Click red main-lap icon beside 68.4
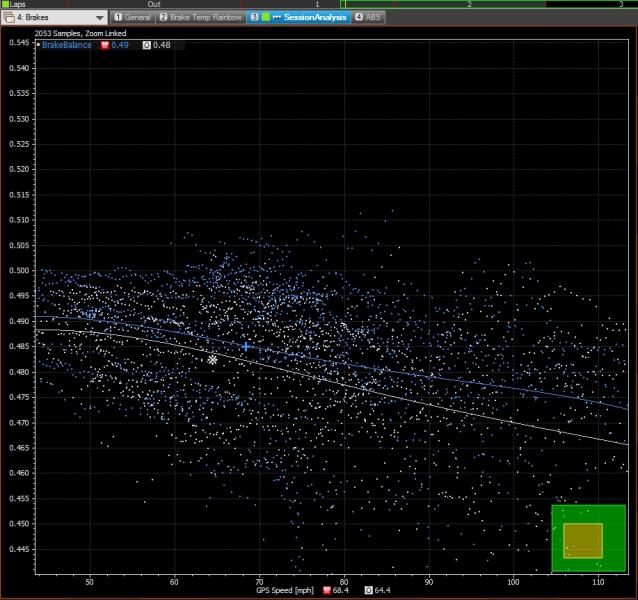 [x=327, y=590]
